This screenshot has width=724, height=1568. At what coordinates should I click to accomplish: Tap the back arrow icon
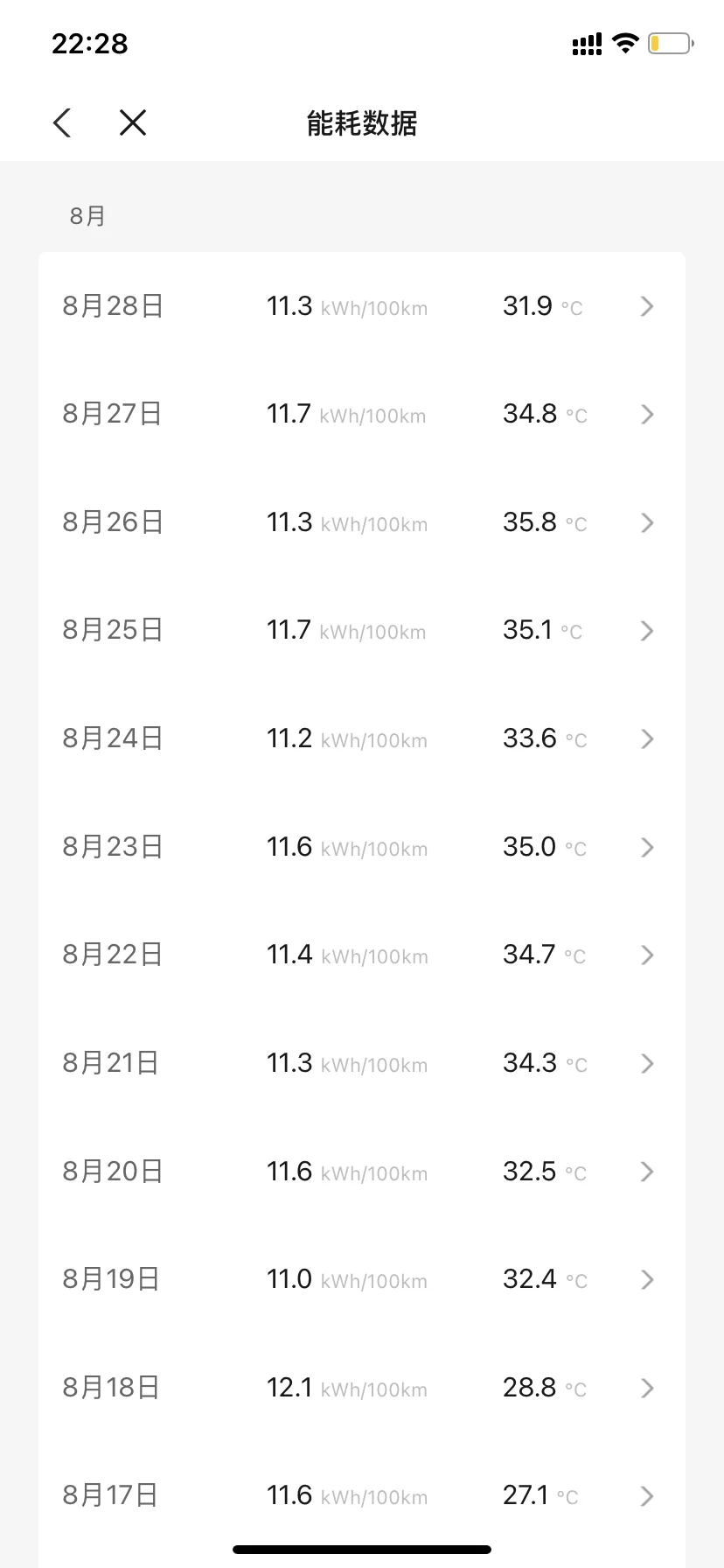(x=62, y=123)
